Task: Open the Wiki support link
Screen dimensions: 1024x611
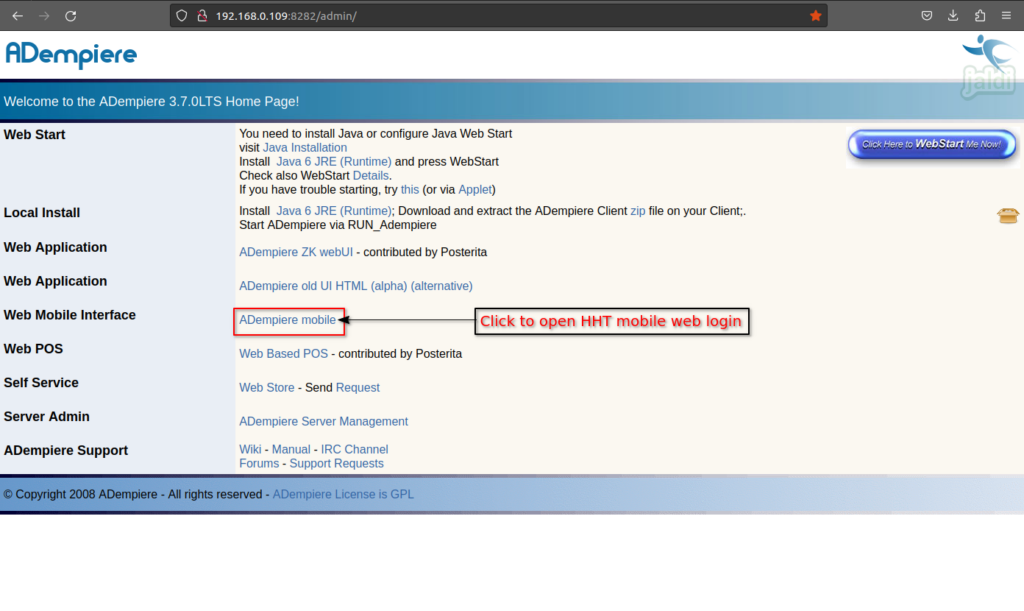Action: point(250,449)
